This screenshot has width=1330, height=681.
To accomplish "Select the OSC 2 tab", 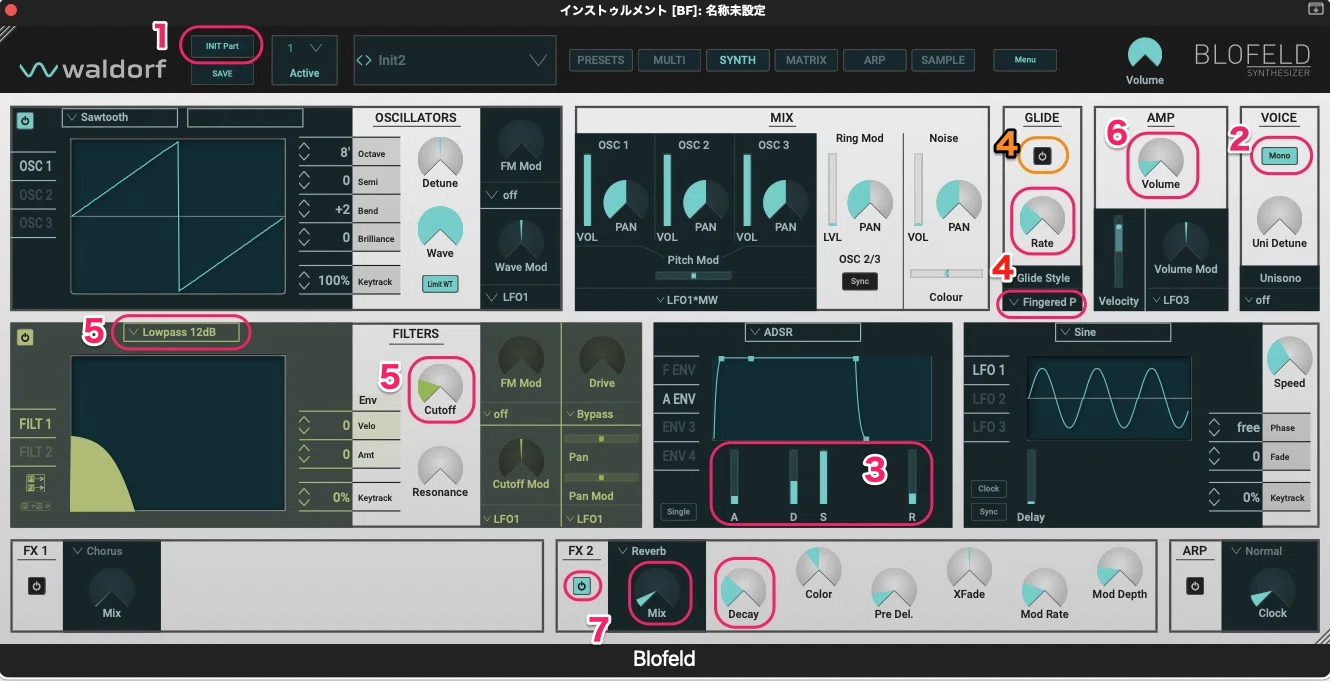I will [36, 195].
